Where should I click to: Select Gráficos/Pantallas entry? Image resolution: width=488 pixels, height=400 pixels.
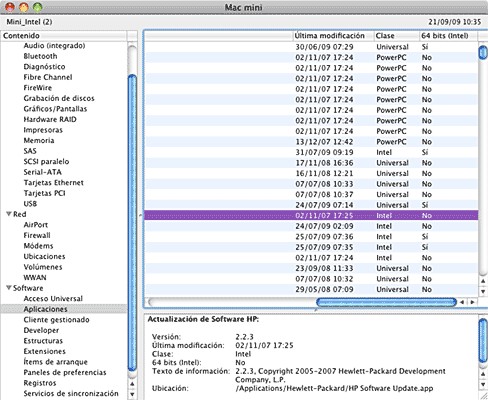pos(55,109)
